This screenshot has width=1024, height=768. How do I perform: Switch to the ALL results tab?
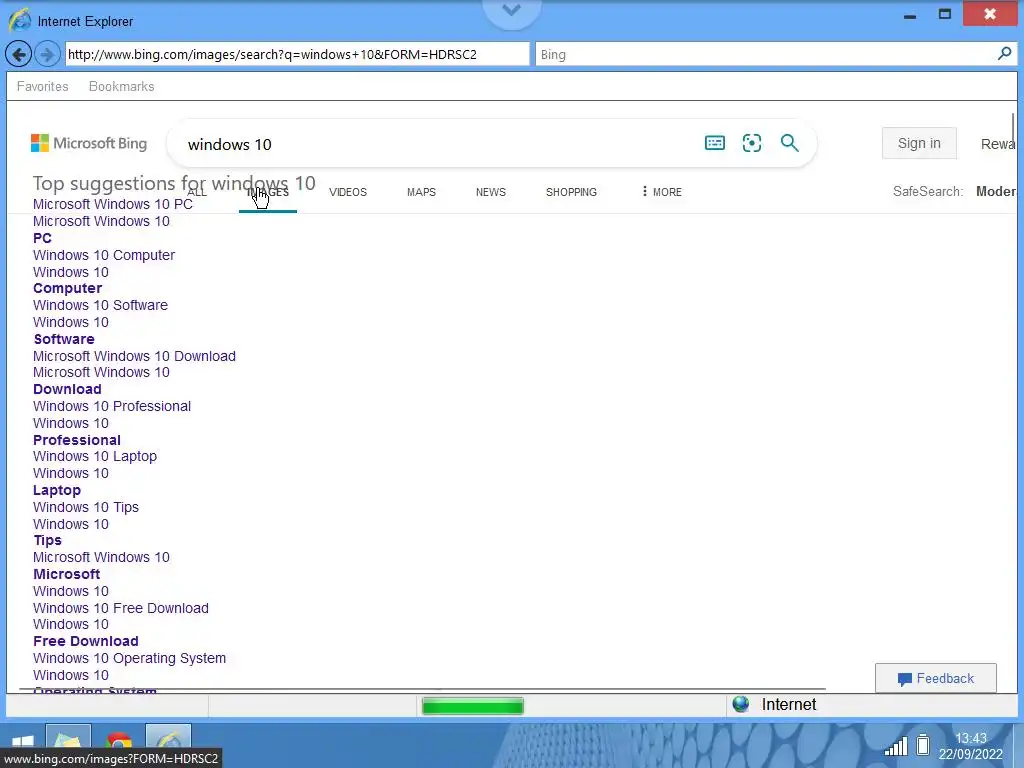tap(197, 192)
